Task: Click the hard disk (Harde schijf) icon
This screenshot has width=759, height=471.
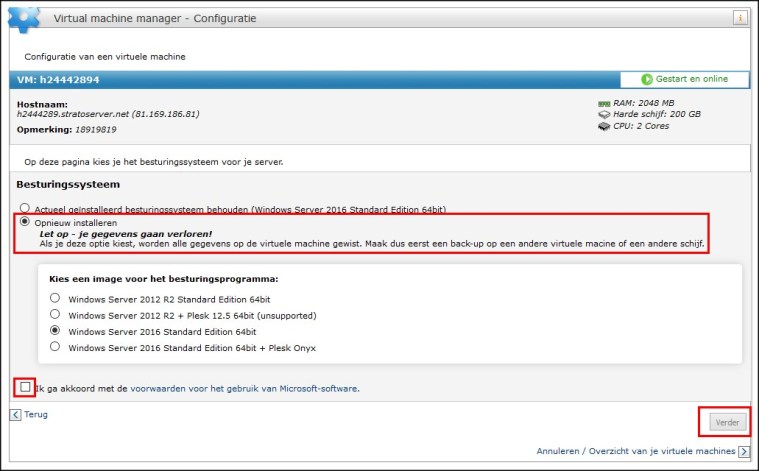Action: pyautogui.click(x=603, y=114)
